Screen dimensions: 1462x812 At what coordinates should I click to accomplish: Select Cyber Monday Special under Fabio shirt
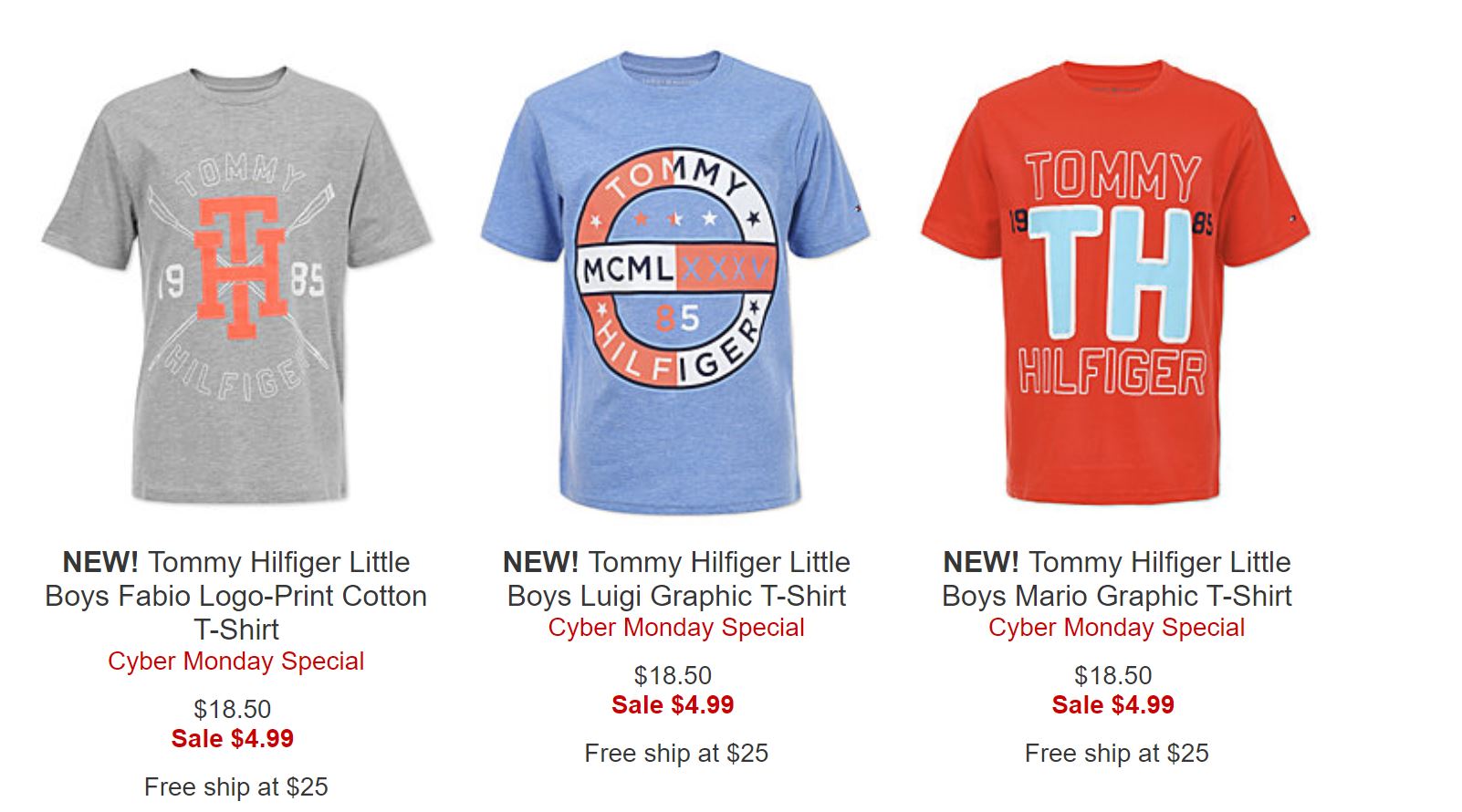[x=235, y=661]
